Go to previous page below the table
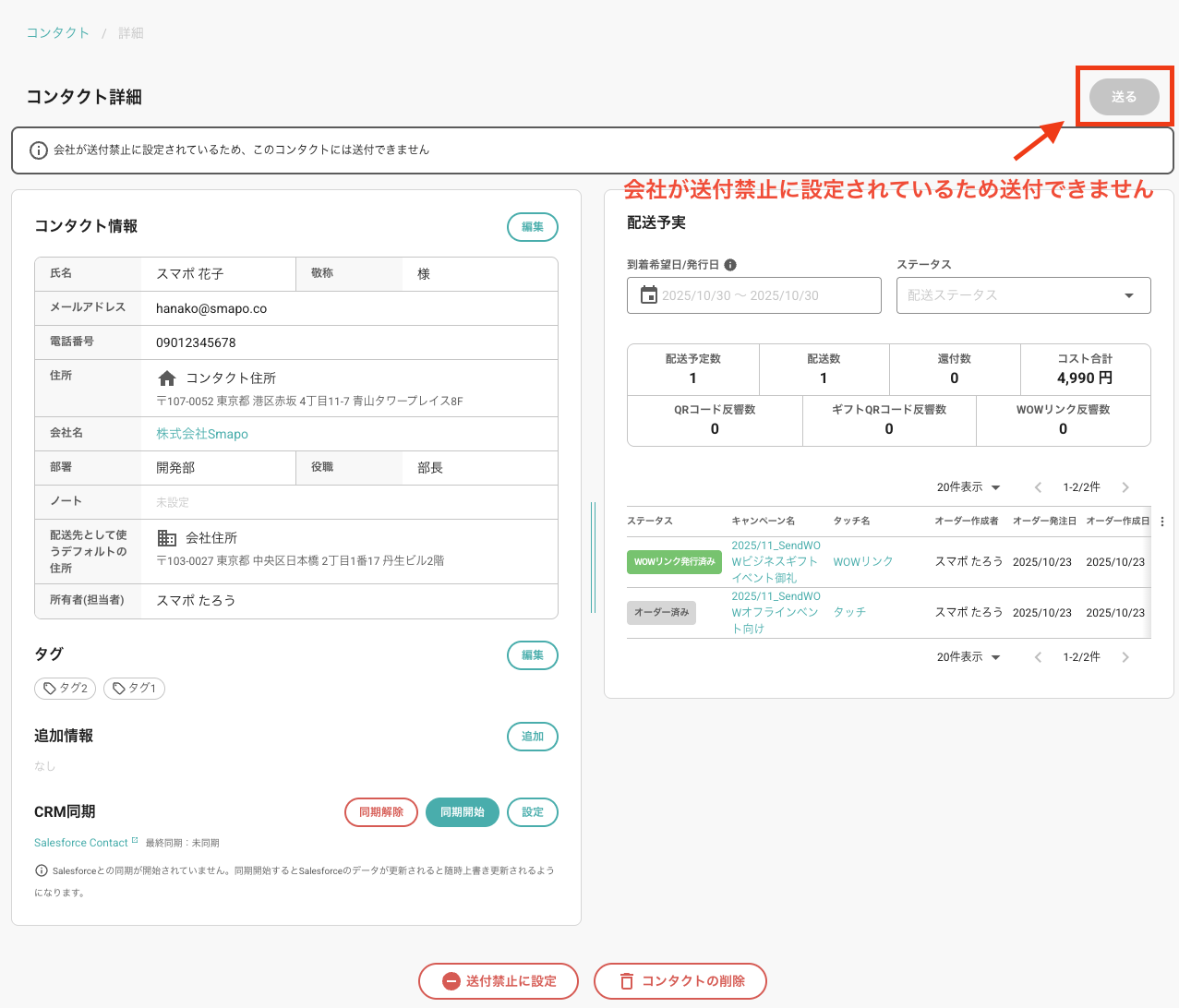The image size is (1179, 1008). (1039, 657)
